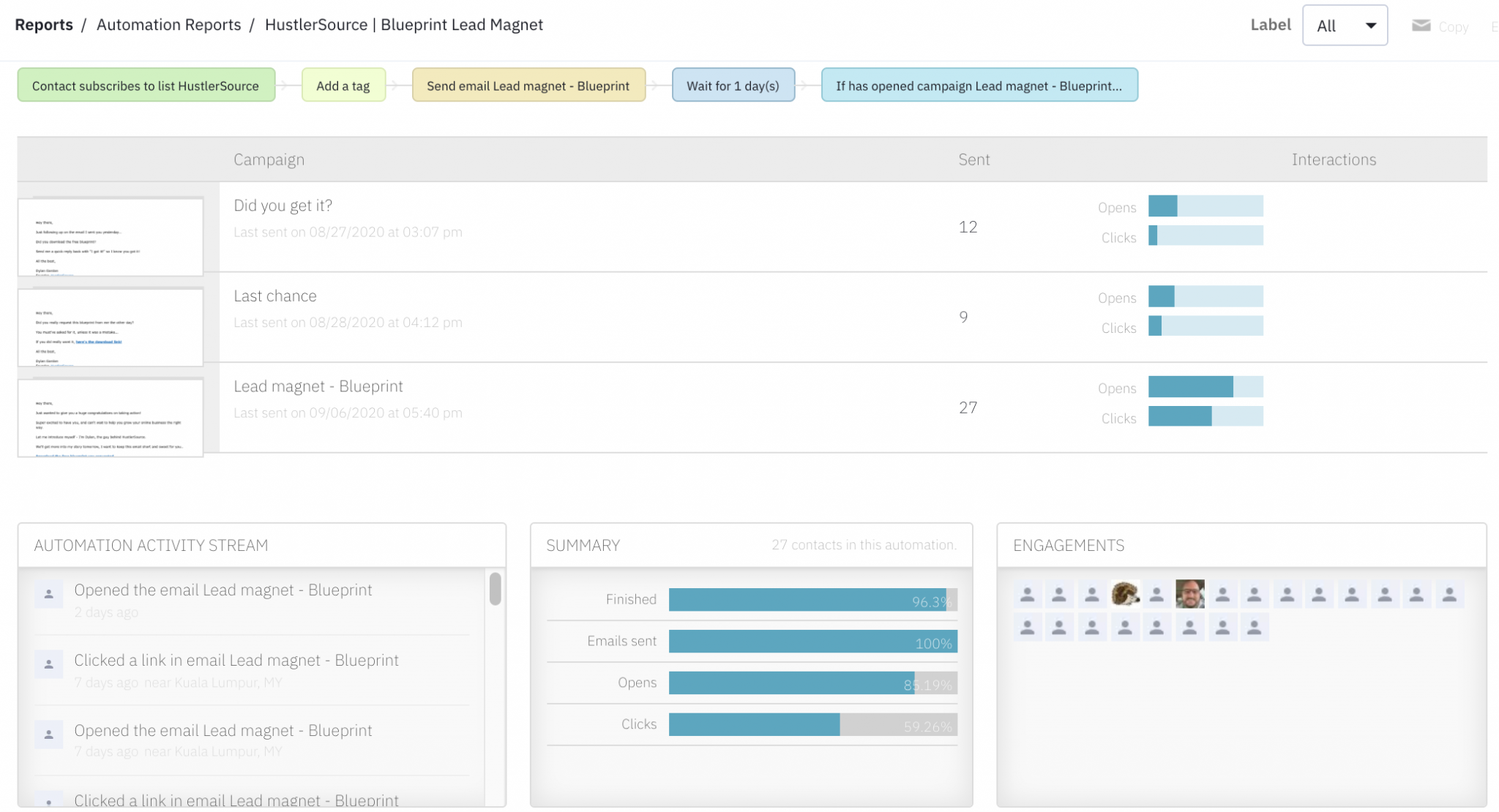Click the Opens bar for Lead magnet campaign
Viewport: 1499px width, 812px height.
(x=1205, y=387)
